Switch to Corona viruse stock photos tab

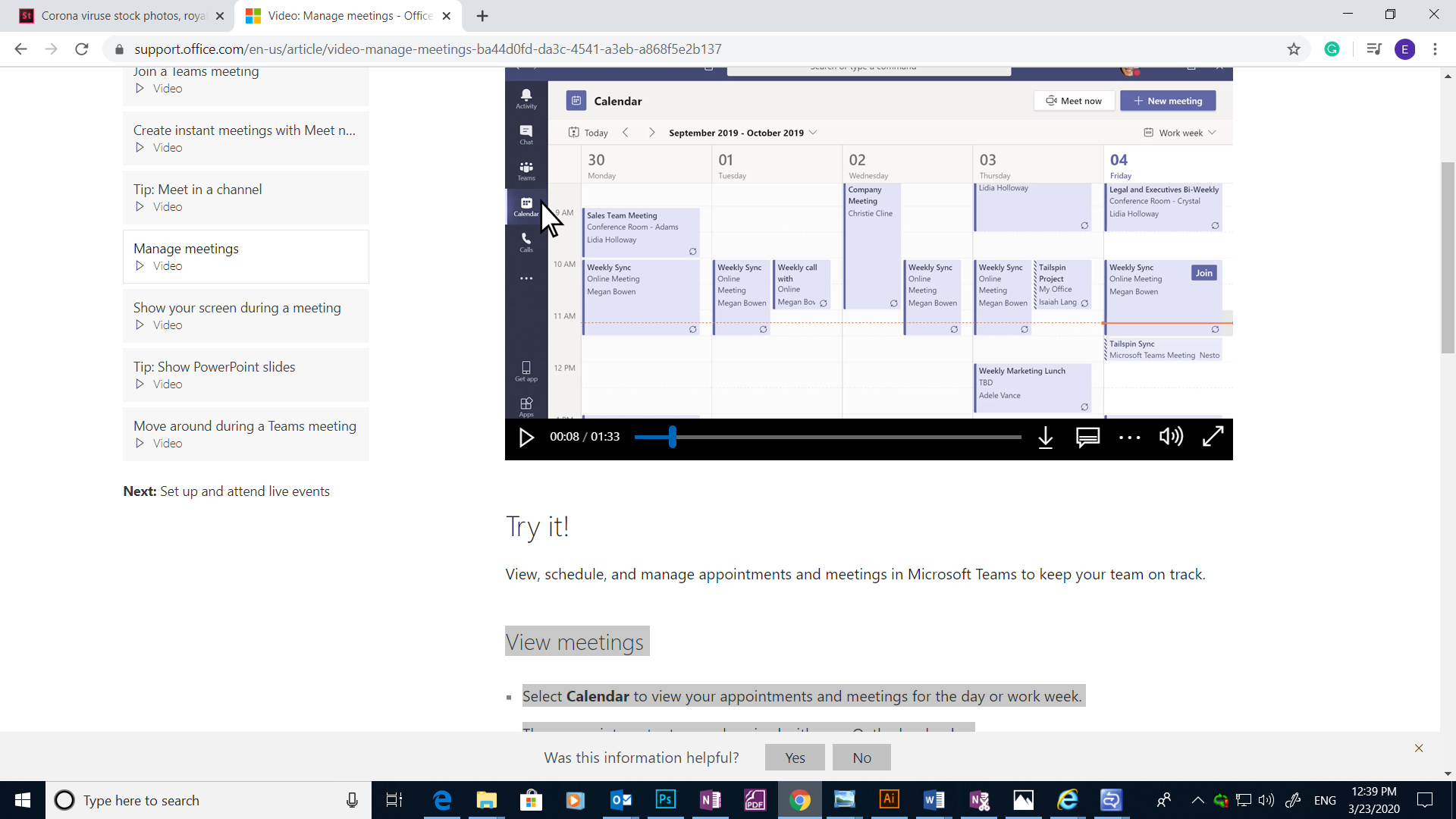coord(121,16)
